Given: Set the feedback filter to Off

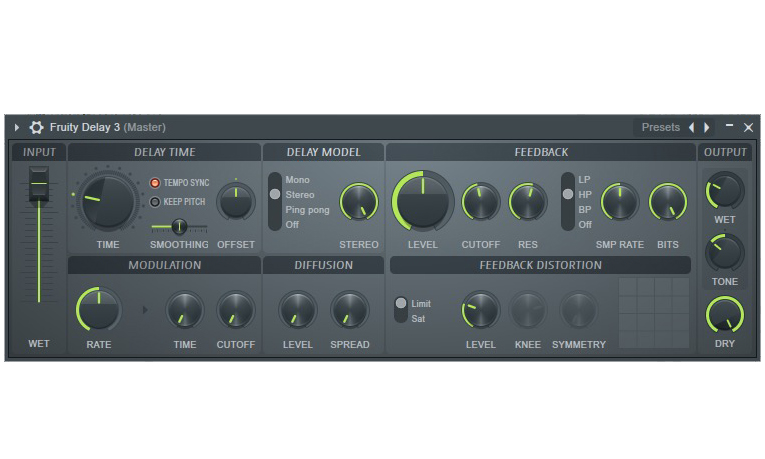Looking at the screenshot, I should tap(585, 224).
